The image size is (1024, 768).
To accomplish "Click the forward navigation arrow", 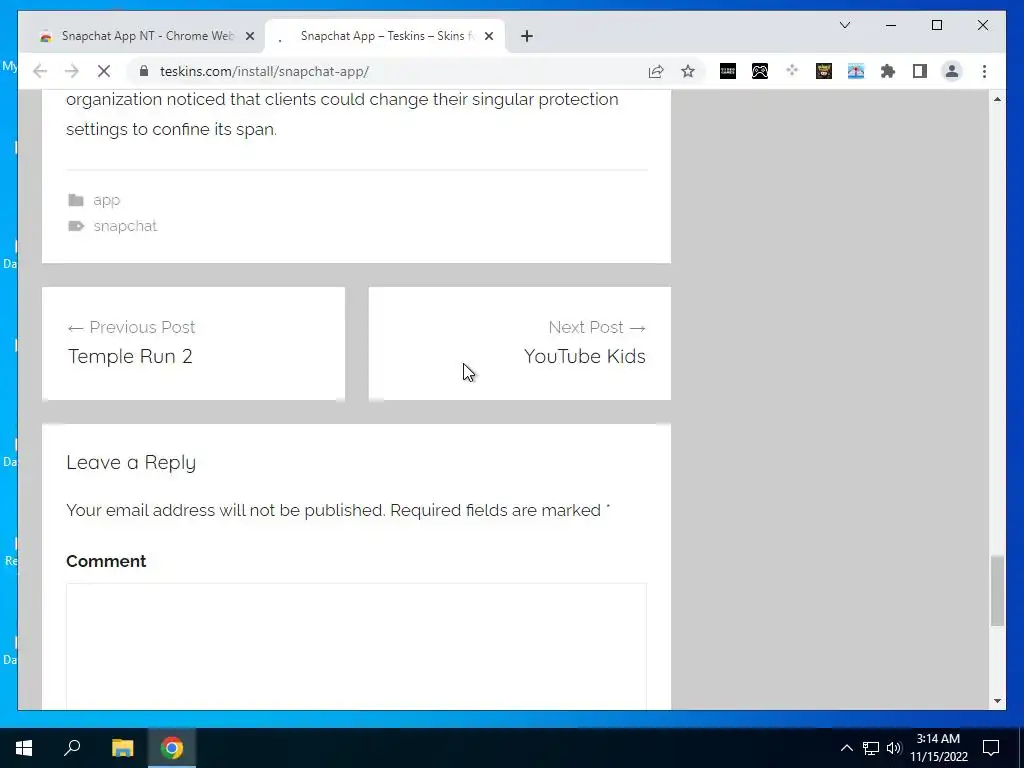I will pos(72,71).
